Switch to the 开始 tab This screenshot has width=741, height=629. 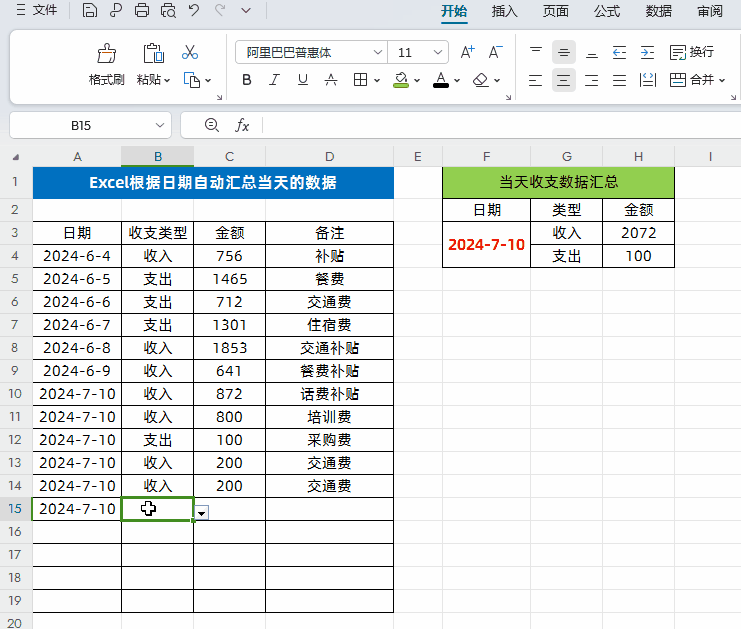click(x=454, y=11)
